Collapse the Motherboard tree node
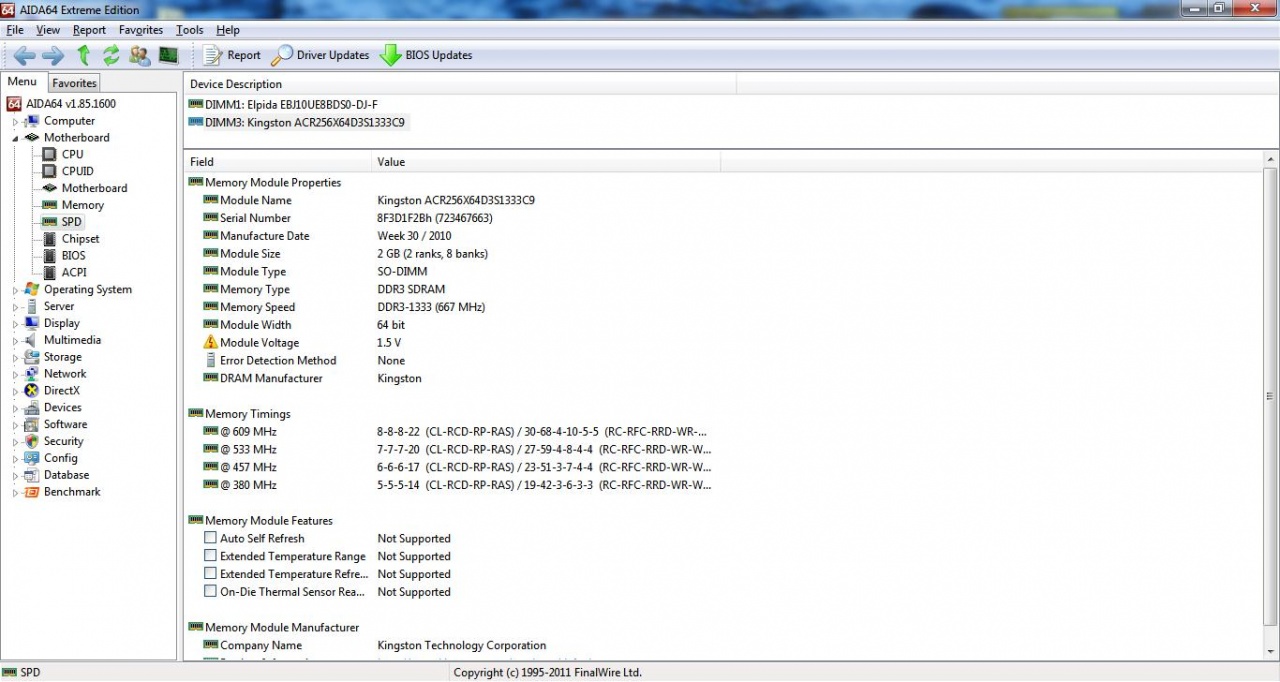The height and width of the screenshot is (682, 1280). [15, 138]
